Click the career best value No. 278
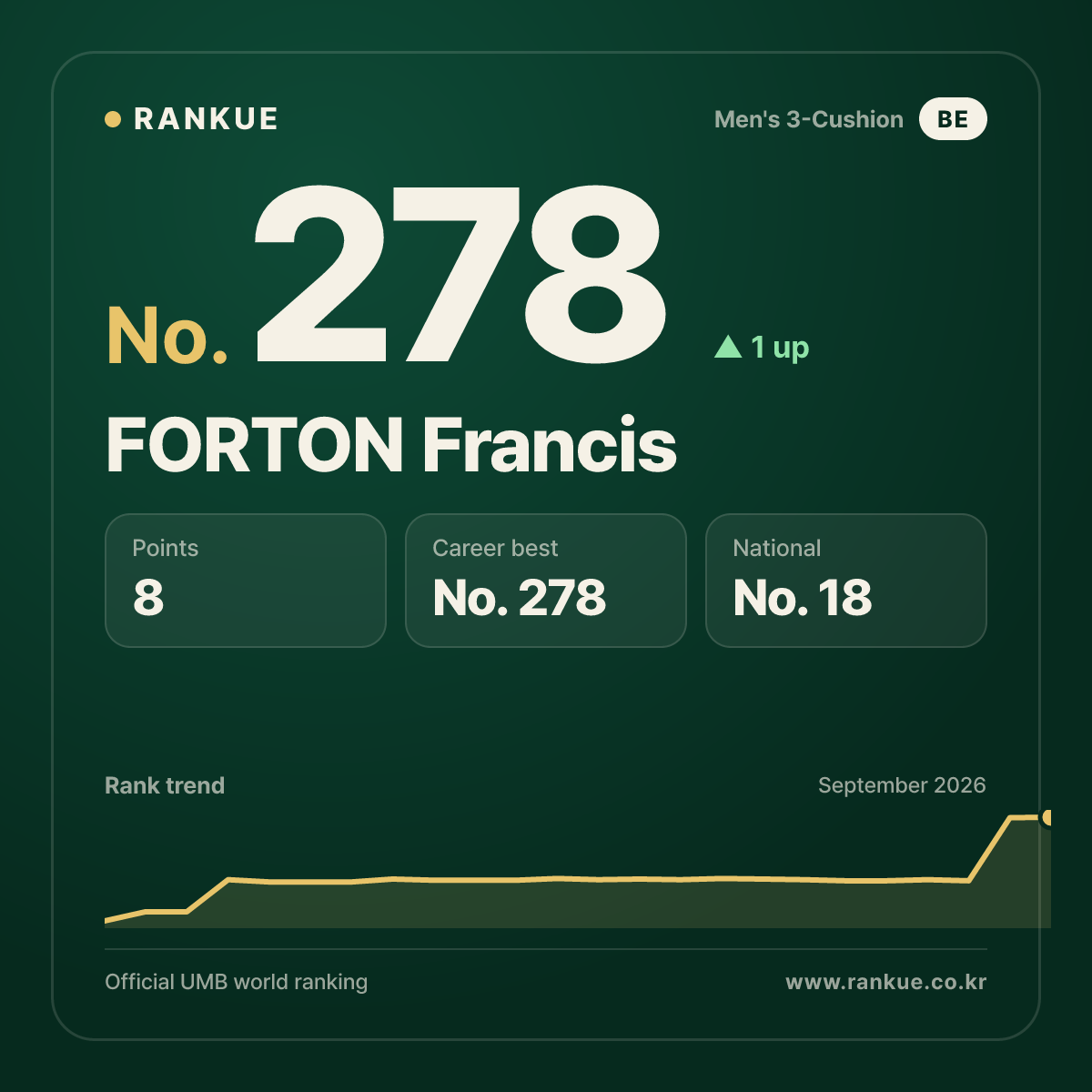The image size is (1092, 1092). click(x=520, y=598)
